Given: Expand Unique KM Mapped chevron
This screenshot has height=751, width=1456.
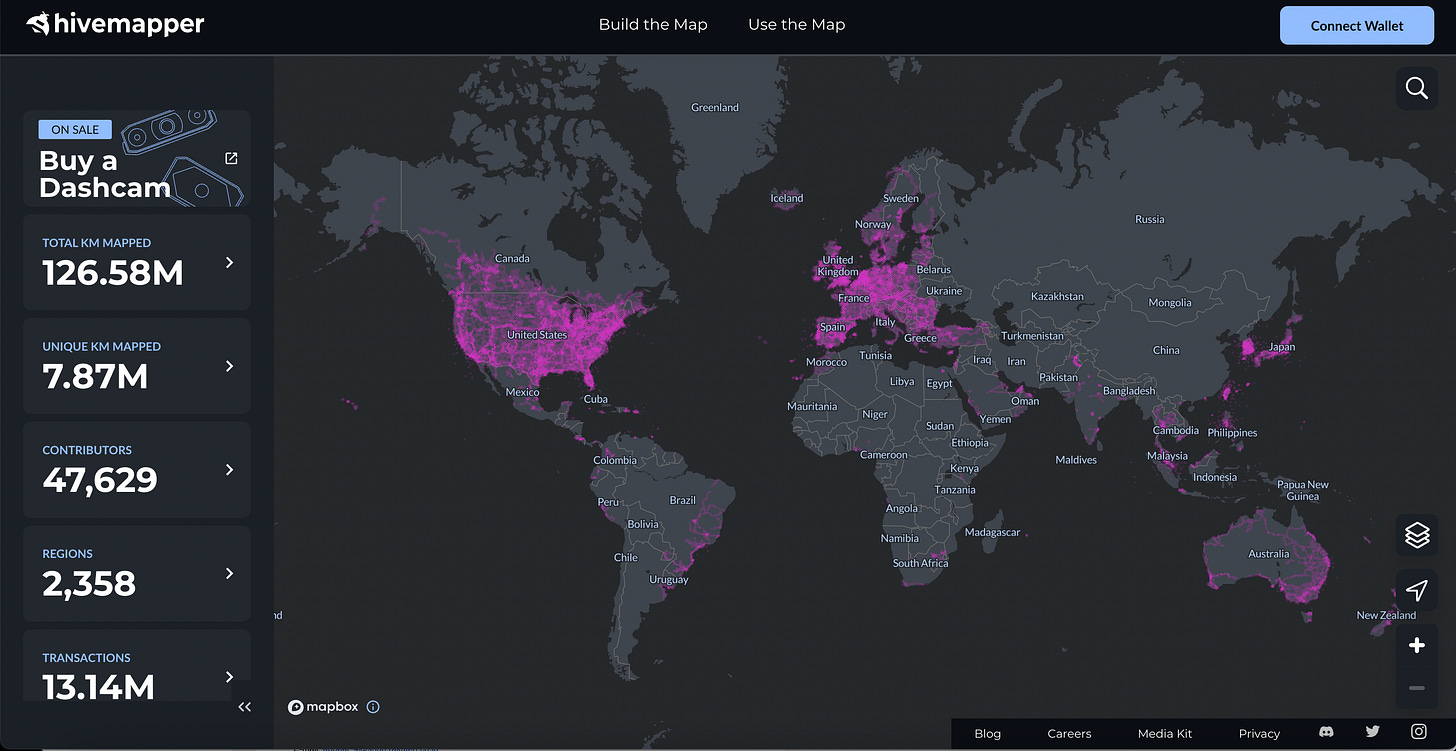Looking at the screenshot, I should (x=229, y=366).
